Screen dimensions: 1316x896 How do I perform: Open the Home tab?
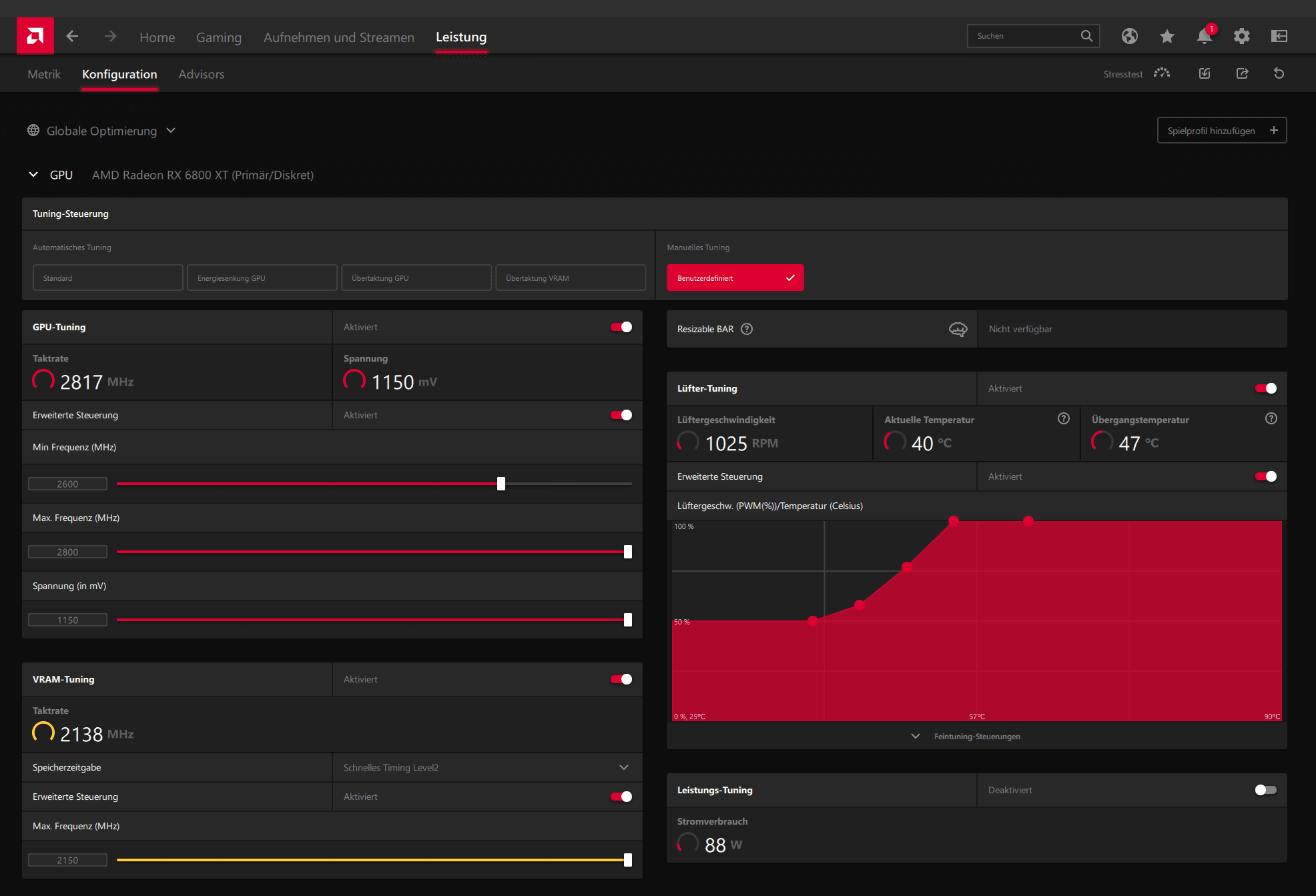(157, 37)
